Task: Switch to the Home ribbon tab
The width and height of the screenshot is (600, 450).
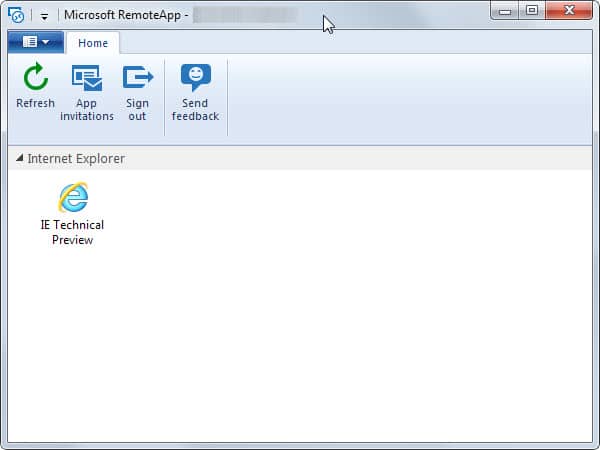Action: point(93,43)
